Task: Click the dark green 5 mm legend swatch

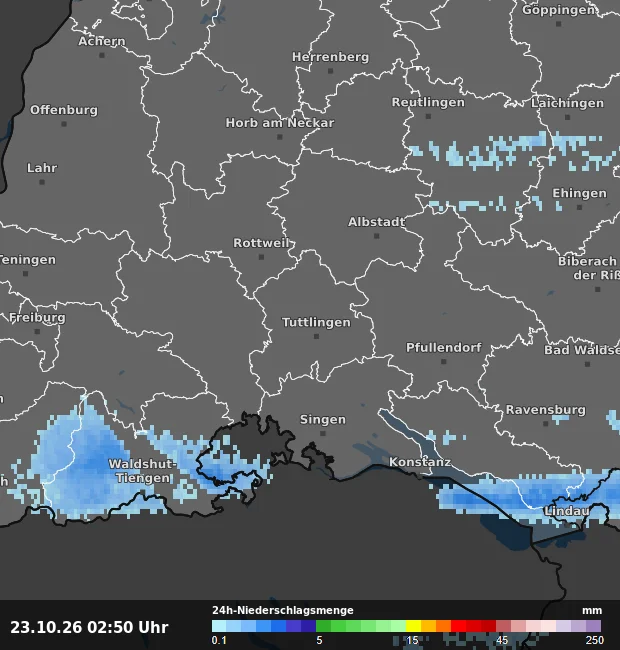Action: [323, 626]
